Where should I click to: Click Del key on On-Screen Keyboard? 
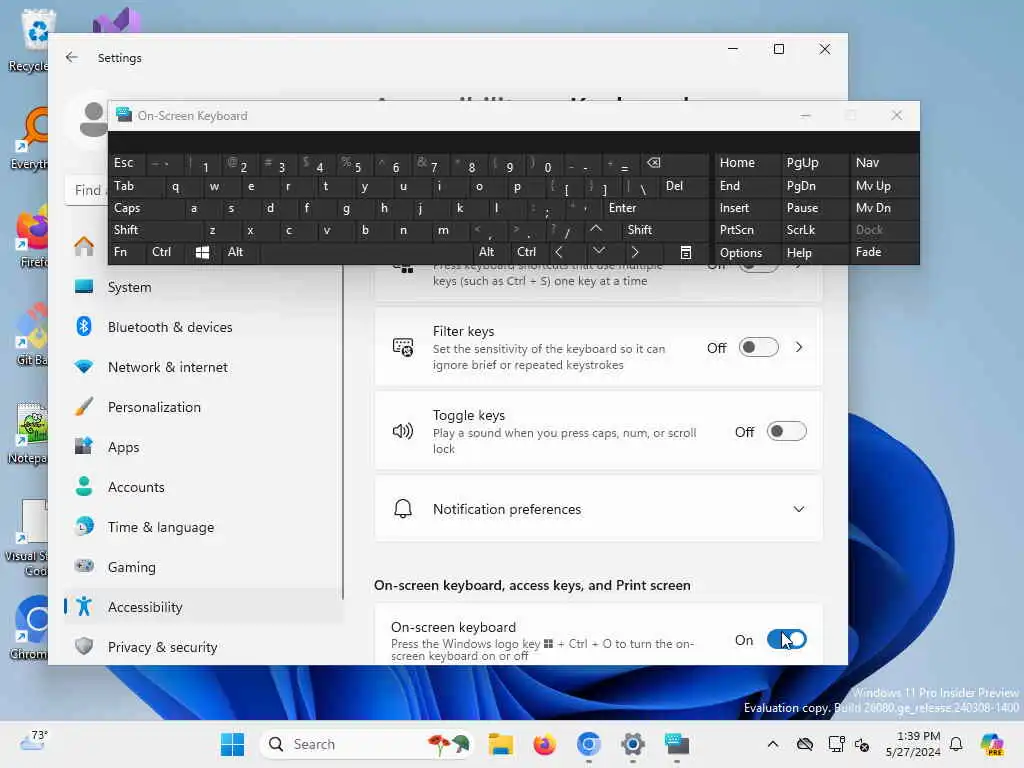coord(683,186)
